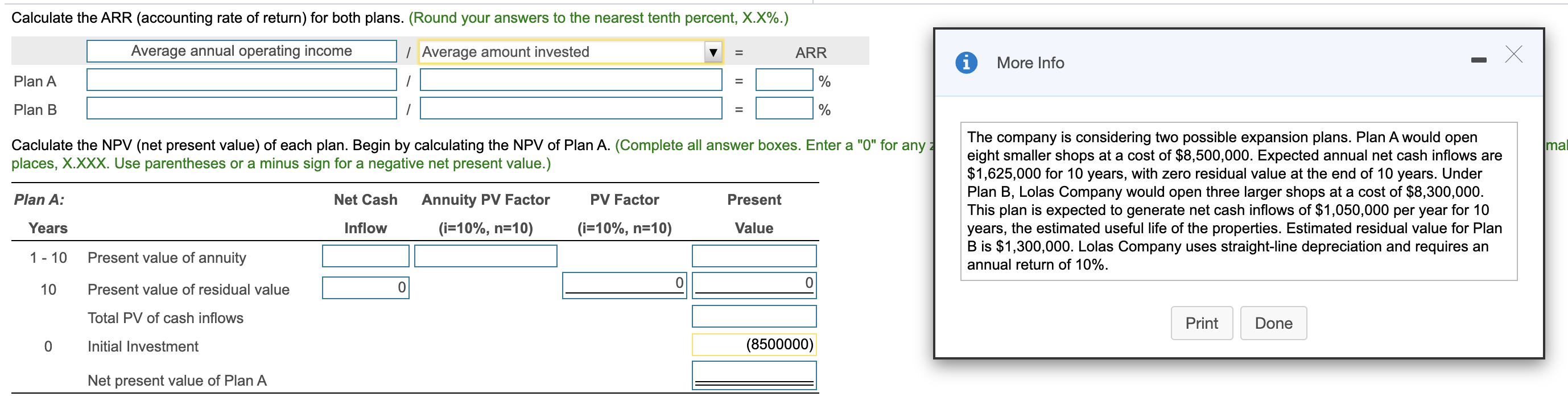Click Plan A denominator input field
Image resolution: width=1568 pixels, height=405 pixels.
(570, 80)
